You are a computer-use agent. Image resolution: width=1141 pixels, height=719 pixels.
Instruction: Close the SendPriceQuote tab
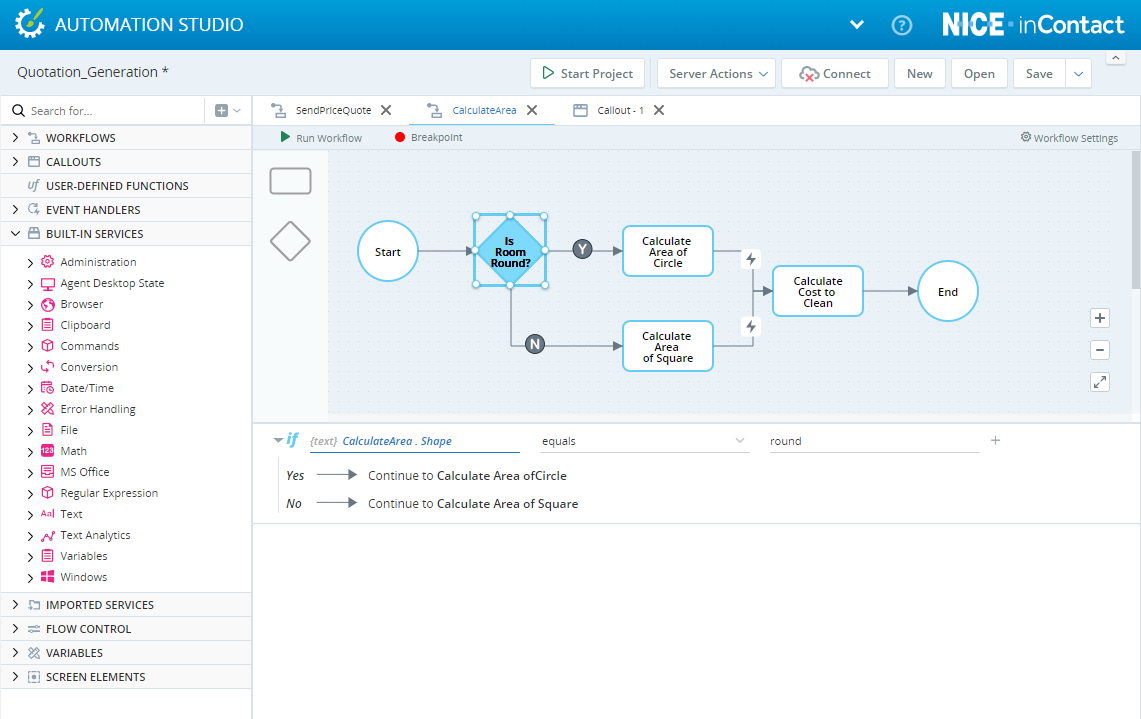point(386,110)
